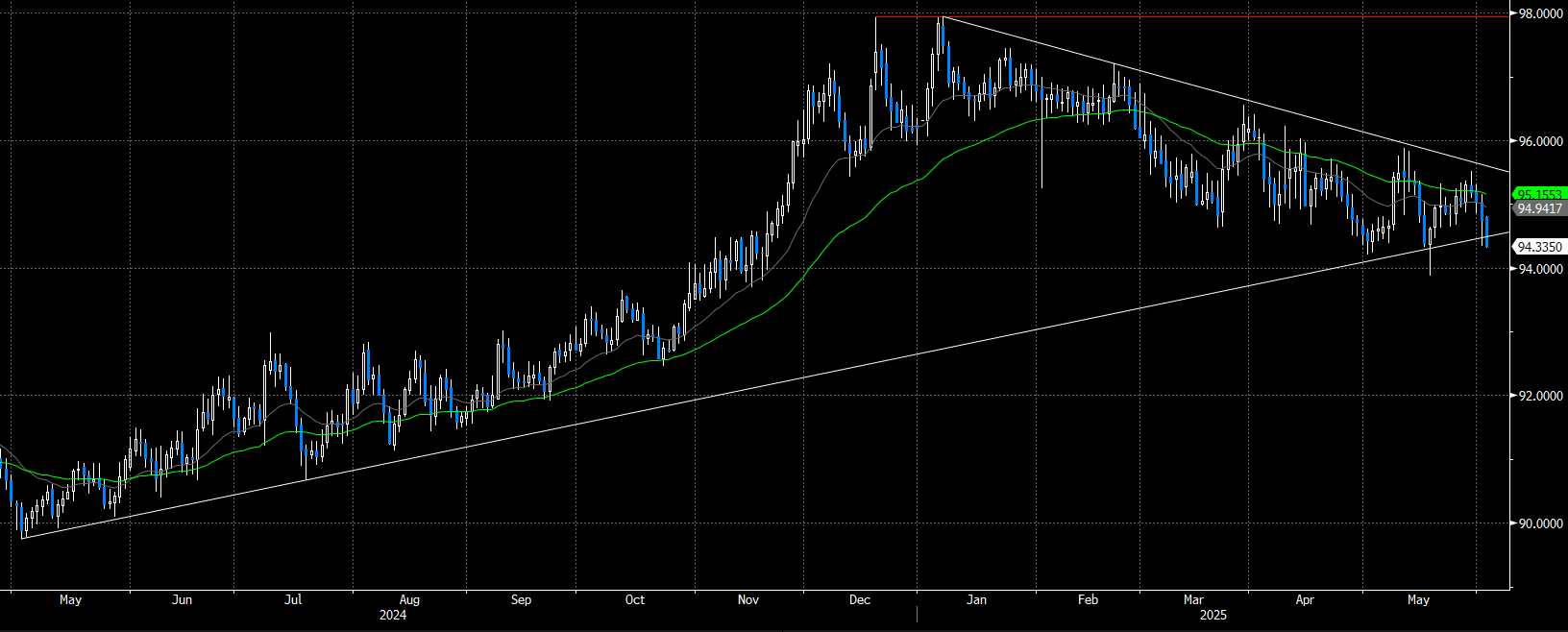Click the green 95.1553 moving average price tag
This screenshot has width=1568, height=632.
tap(1539, 194)
